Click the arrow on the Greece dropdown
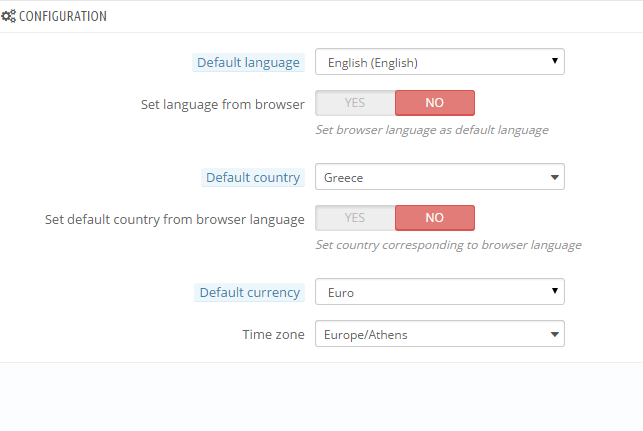Viewport: 643px width, 431px height. pyautogui.click(x=554, y=177)
